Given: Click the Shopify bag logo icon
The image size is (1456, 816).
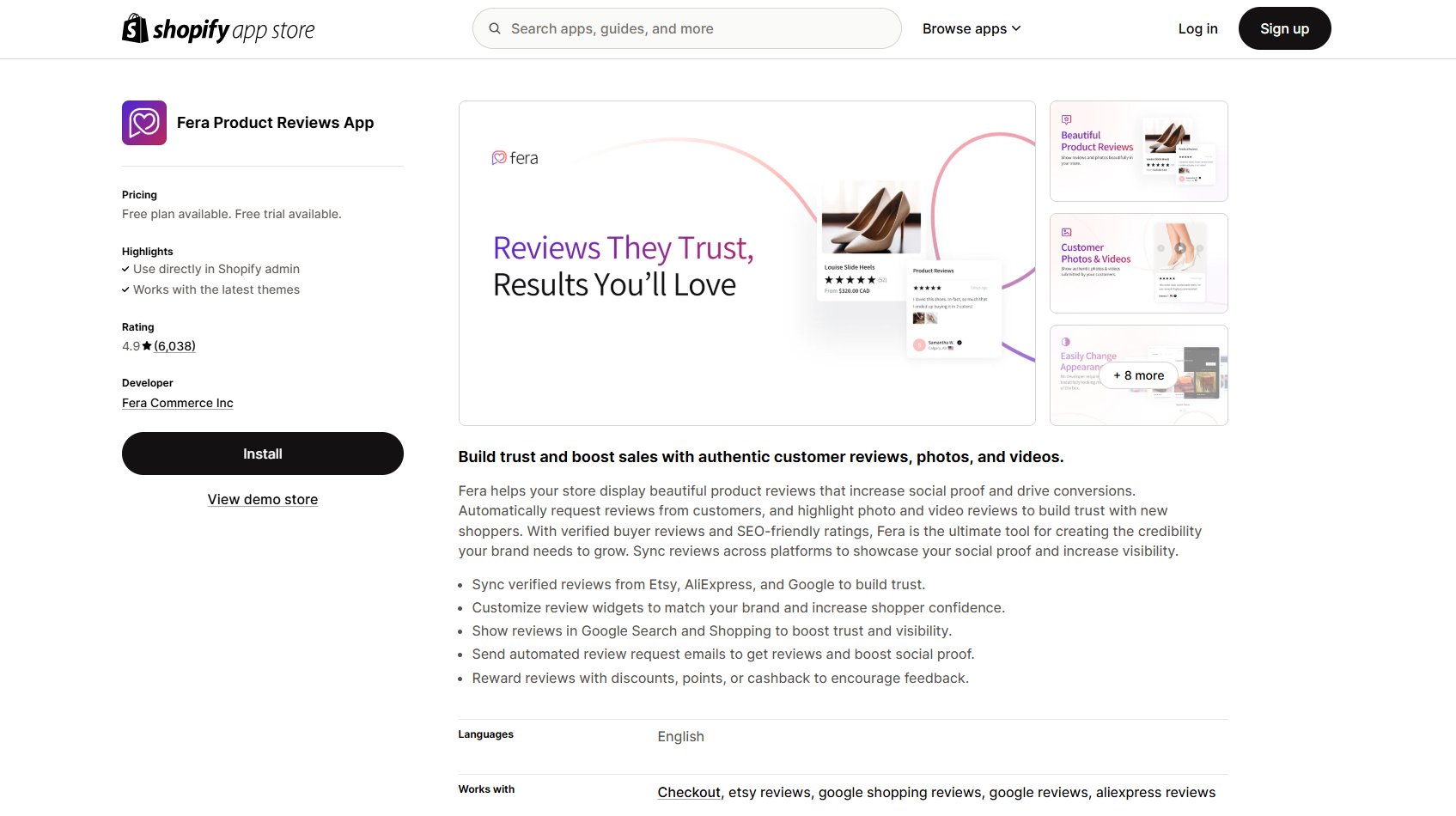Looking at the screenshot, I should click(135, 28).
